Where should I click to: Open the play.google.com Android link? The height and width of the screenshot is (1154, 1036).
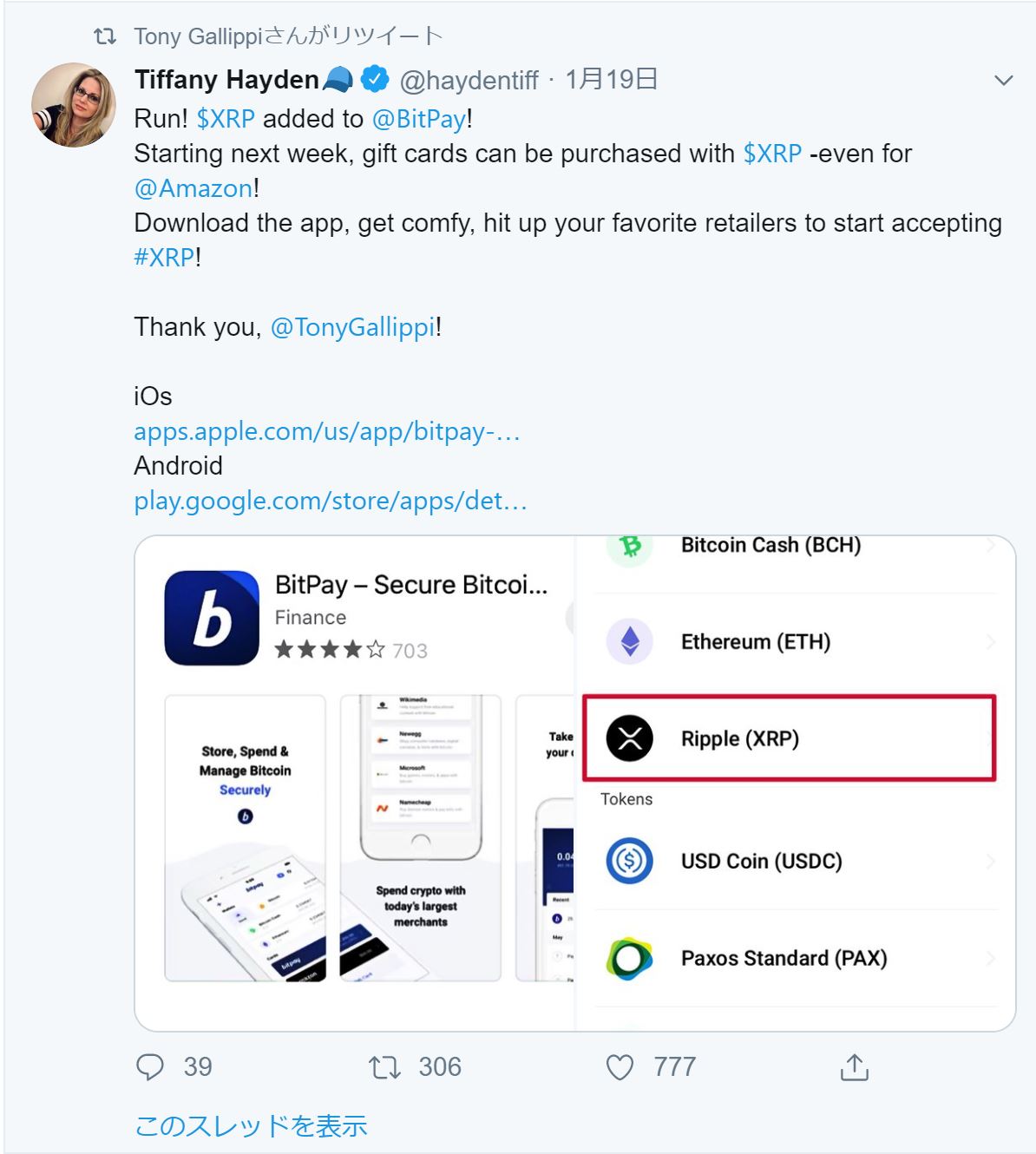pyautogui.click(x=331, y=501)
